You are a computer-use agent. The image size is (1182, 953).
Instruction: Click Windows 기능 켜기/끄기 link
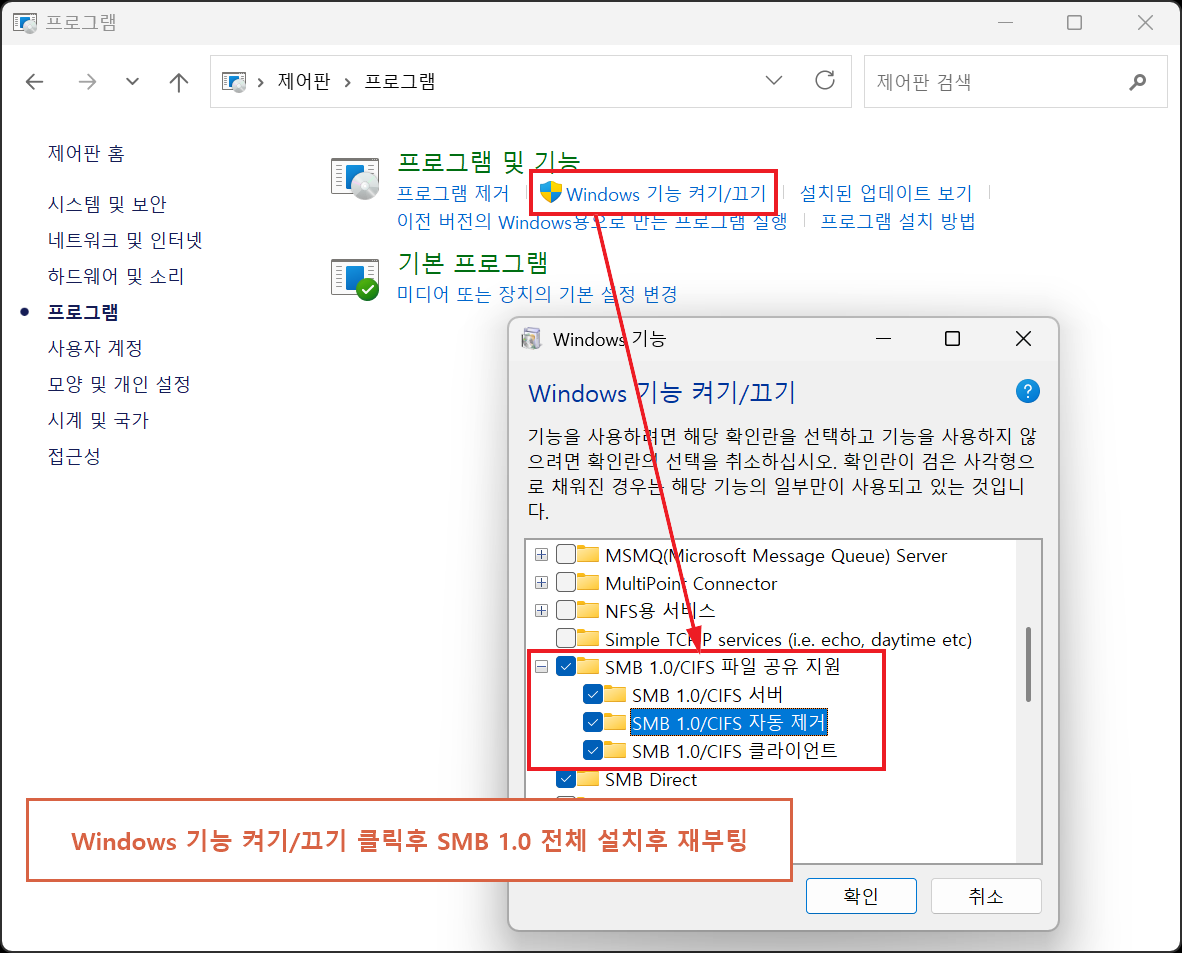[666, 195]
